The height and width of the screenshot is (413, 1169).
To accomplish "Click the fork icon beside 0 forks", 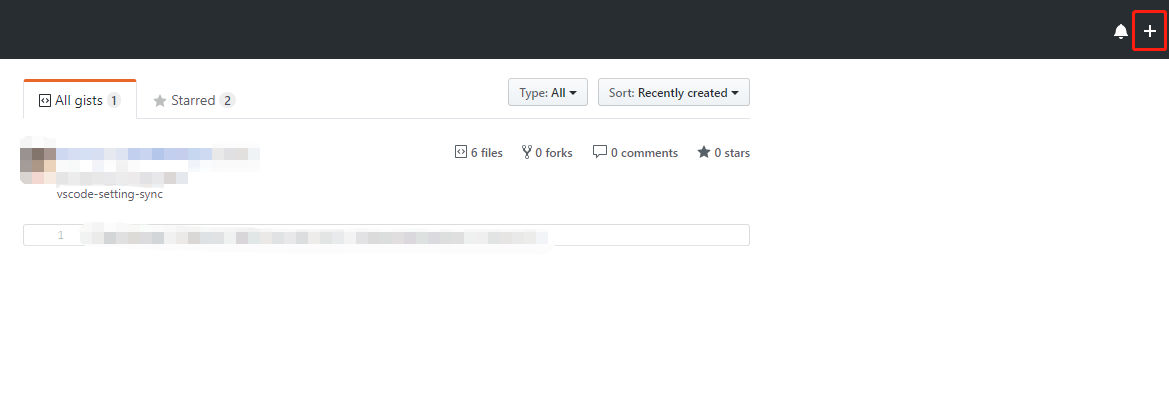I will [x=527, y=153].
